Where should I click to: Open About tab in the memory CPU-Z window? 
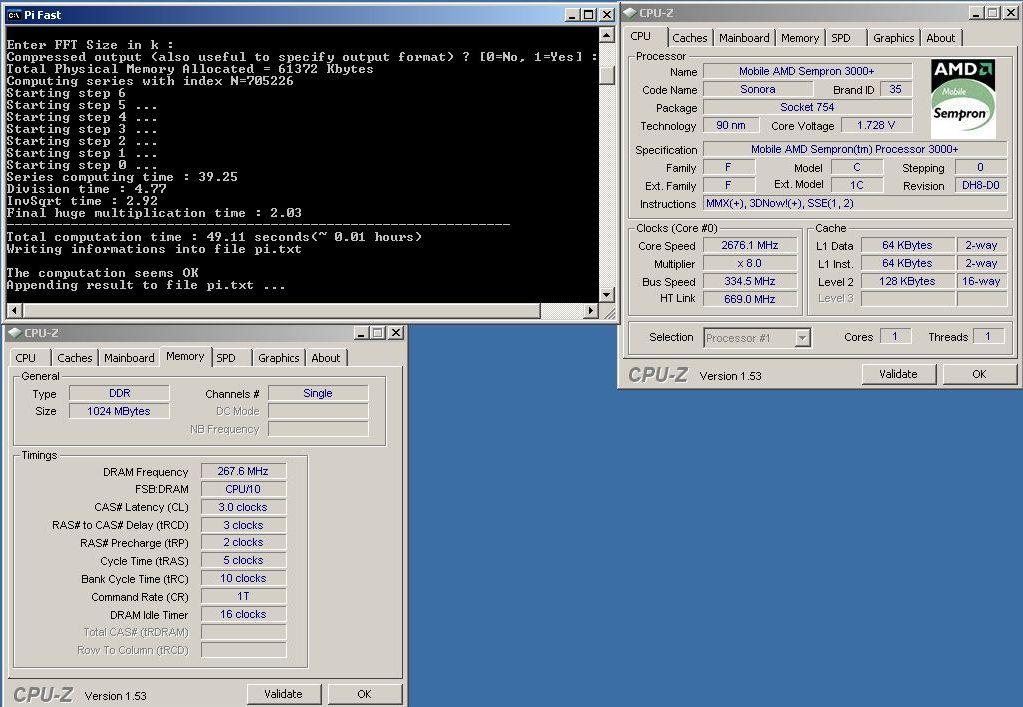click(x=326, y=358)
